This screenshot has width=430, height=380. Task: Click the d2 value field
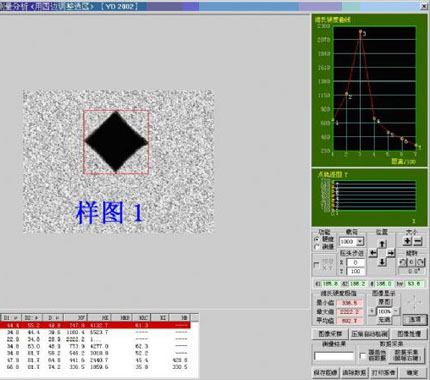point(358,284)
